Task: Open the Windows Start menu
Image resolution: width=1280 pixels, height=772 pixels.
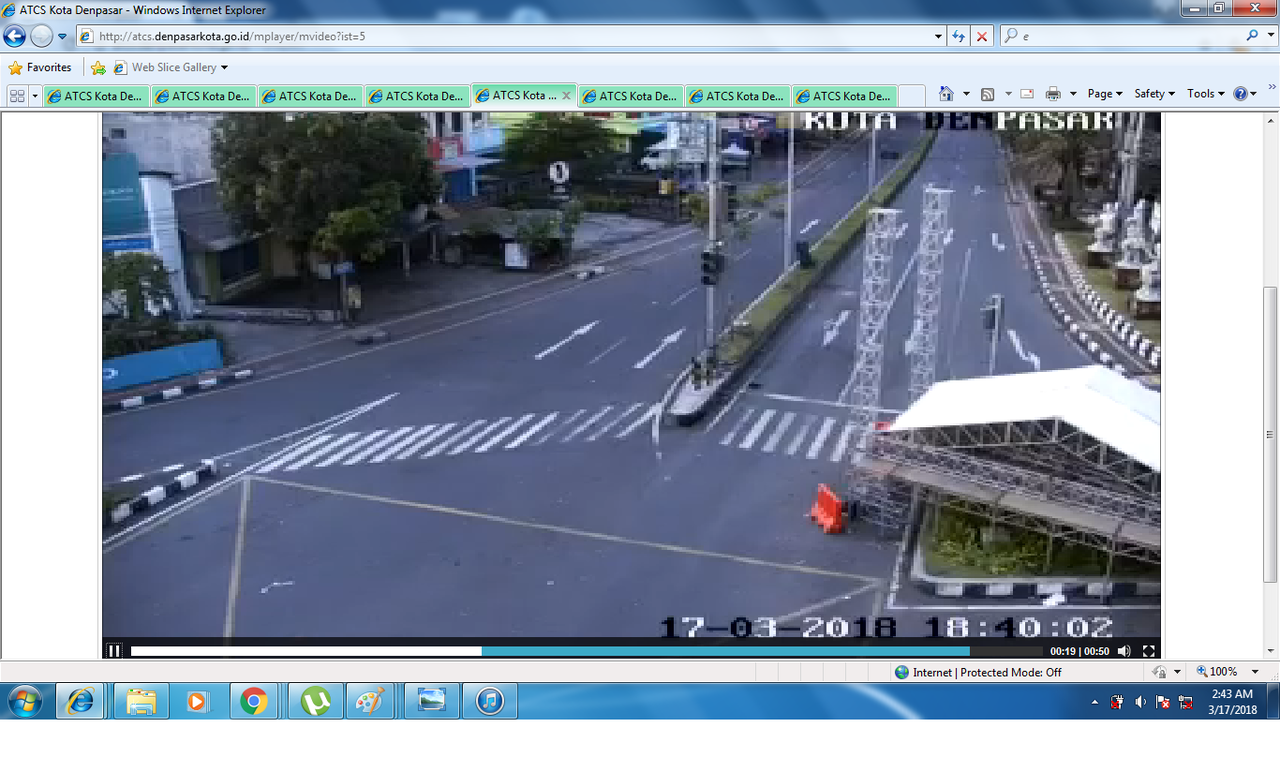Action: (x=24, y=702)
